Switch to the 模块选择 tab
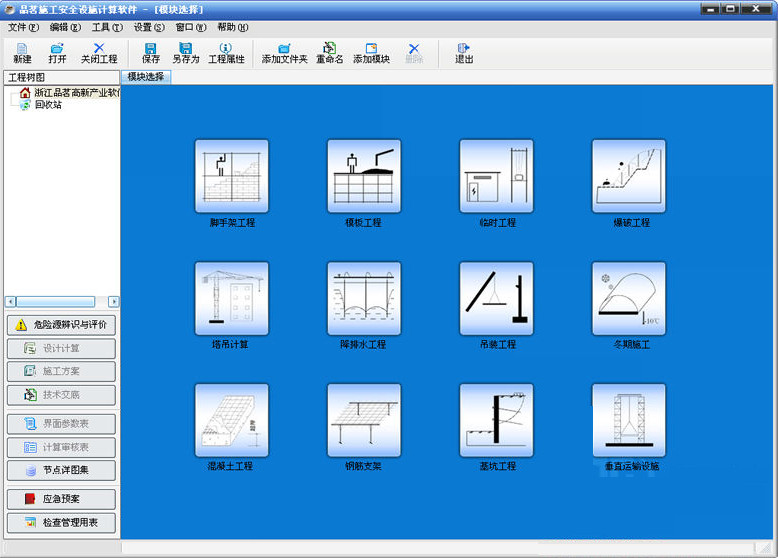 [147, 77]
